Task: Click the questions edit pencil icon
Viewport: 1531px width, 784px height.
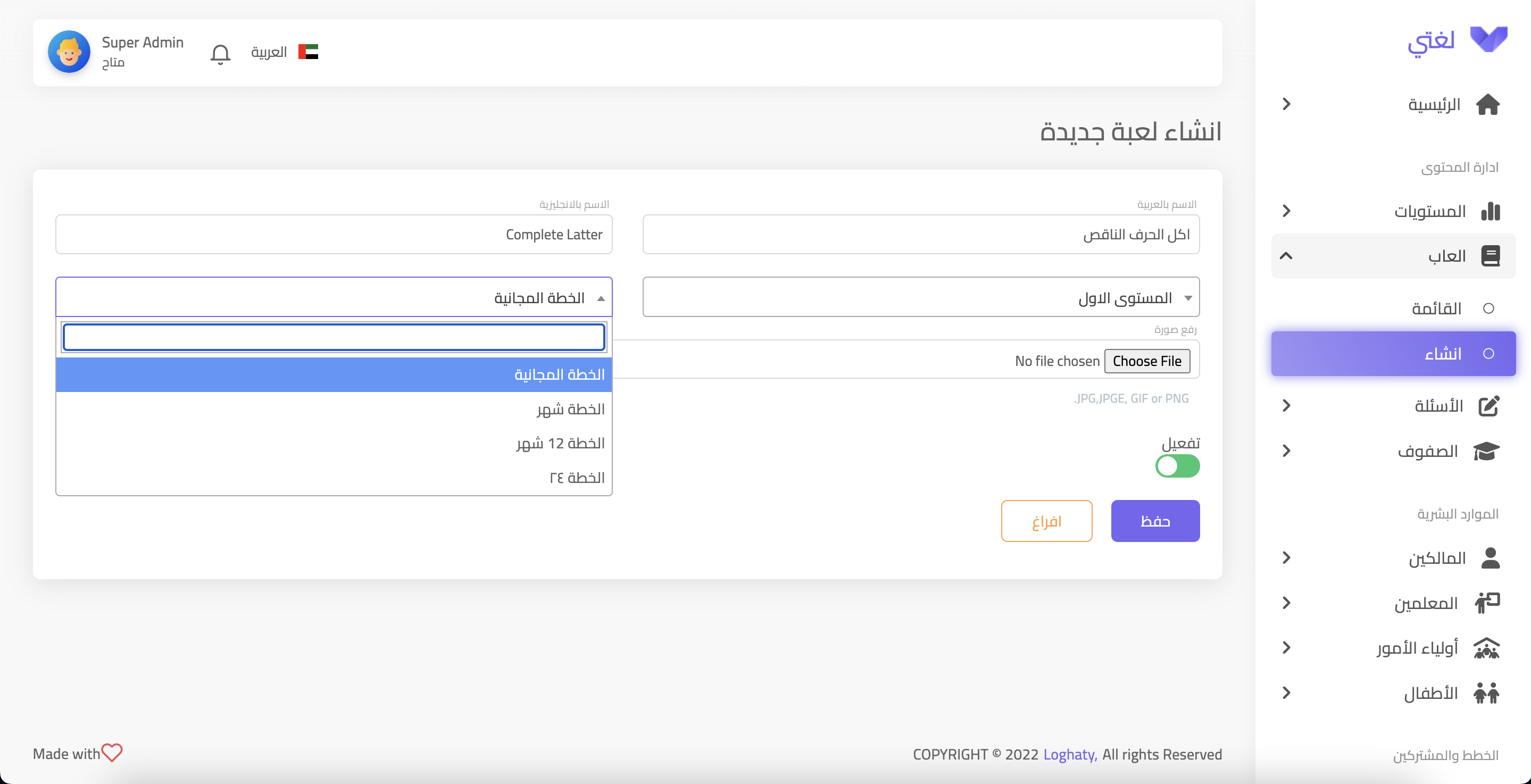Action: pyautogui.click(x=1488, y=406)
